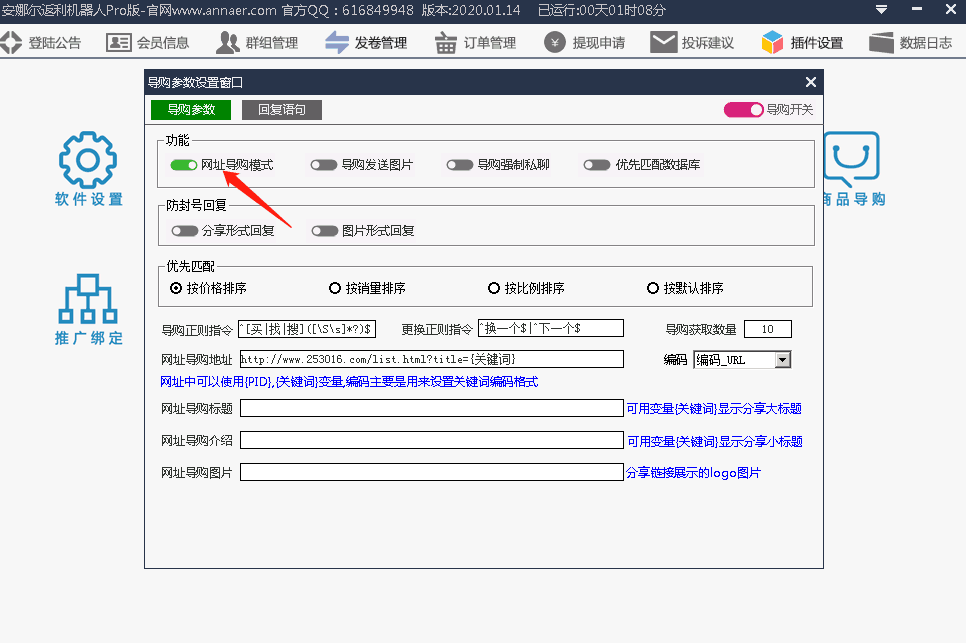Enable 导购强制私聊 switch

tap(460, 165)
